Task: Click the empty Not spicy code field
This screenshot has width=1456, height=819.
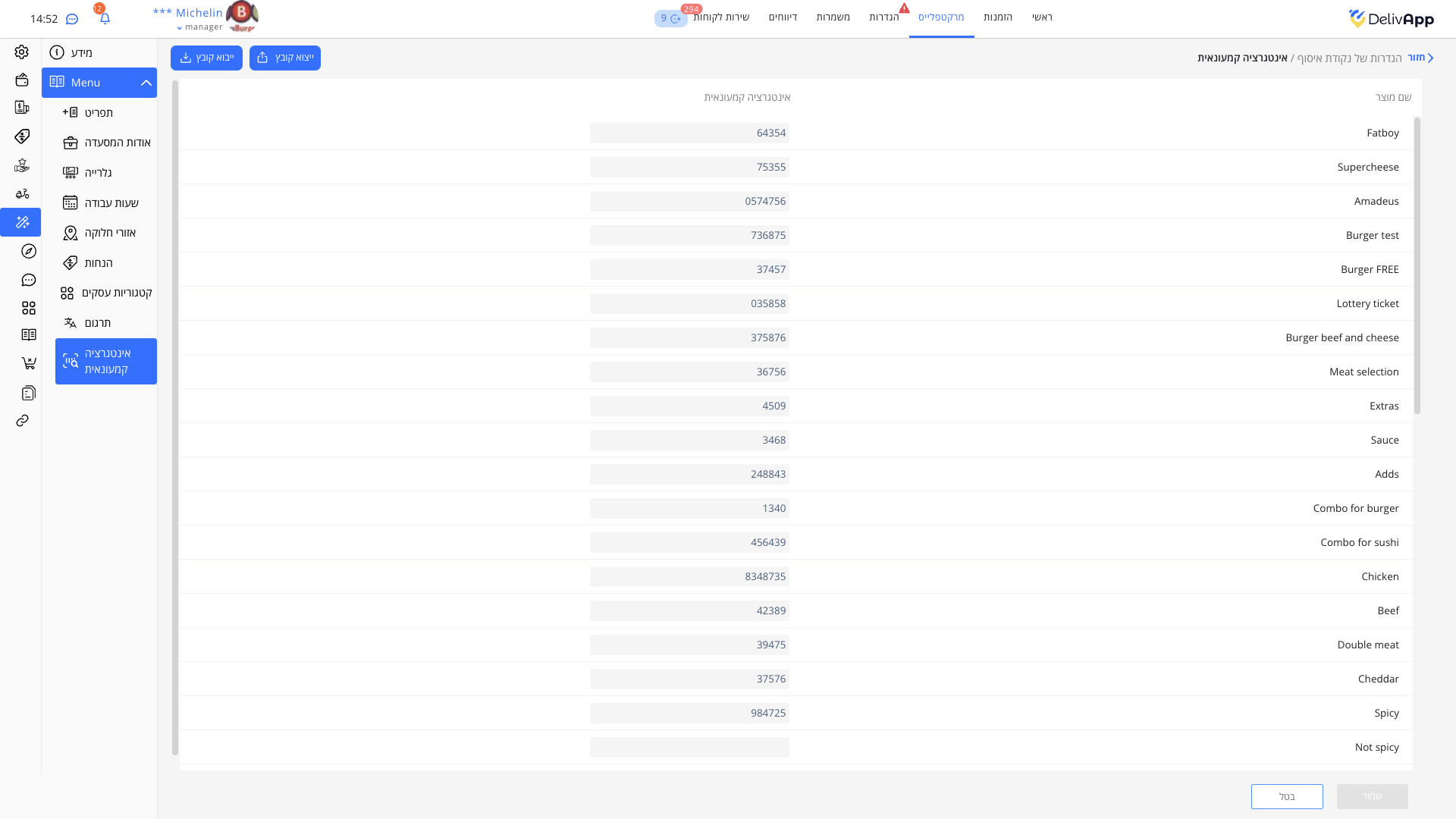Action: click(689, 747)
